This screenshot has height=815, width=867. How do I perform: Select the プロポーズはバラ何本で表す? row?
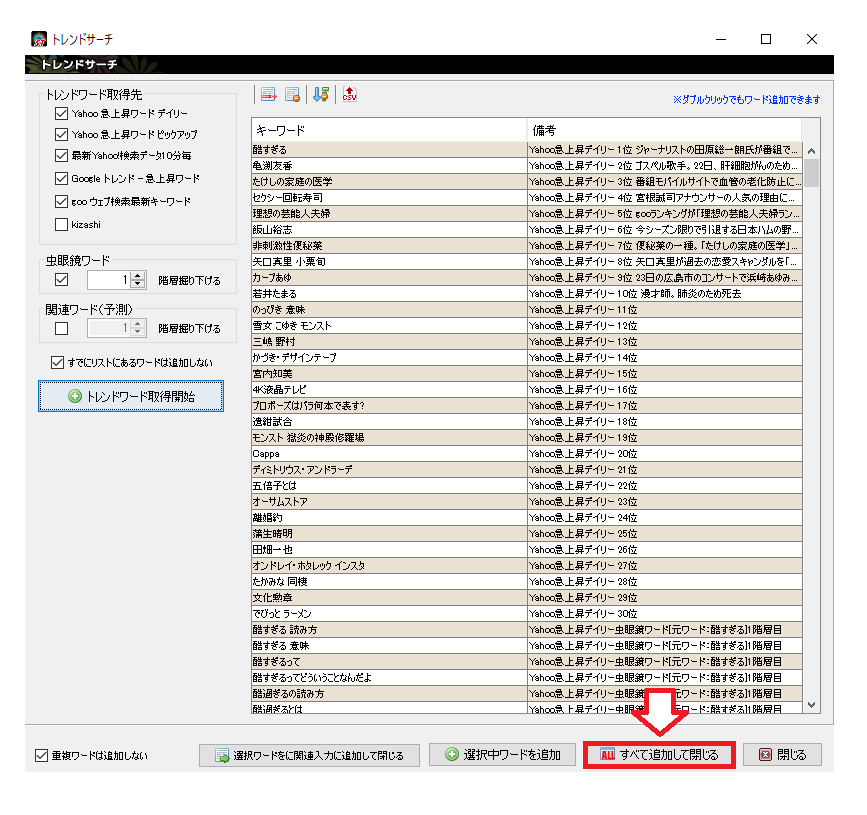[527, 406]
